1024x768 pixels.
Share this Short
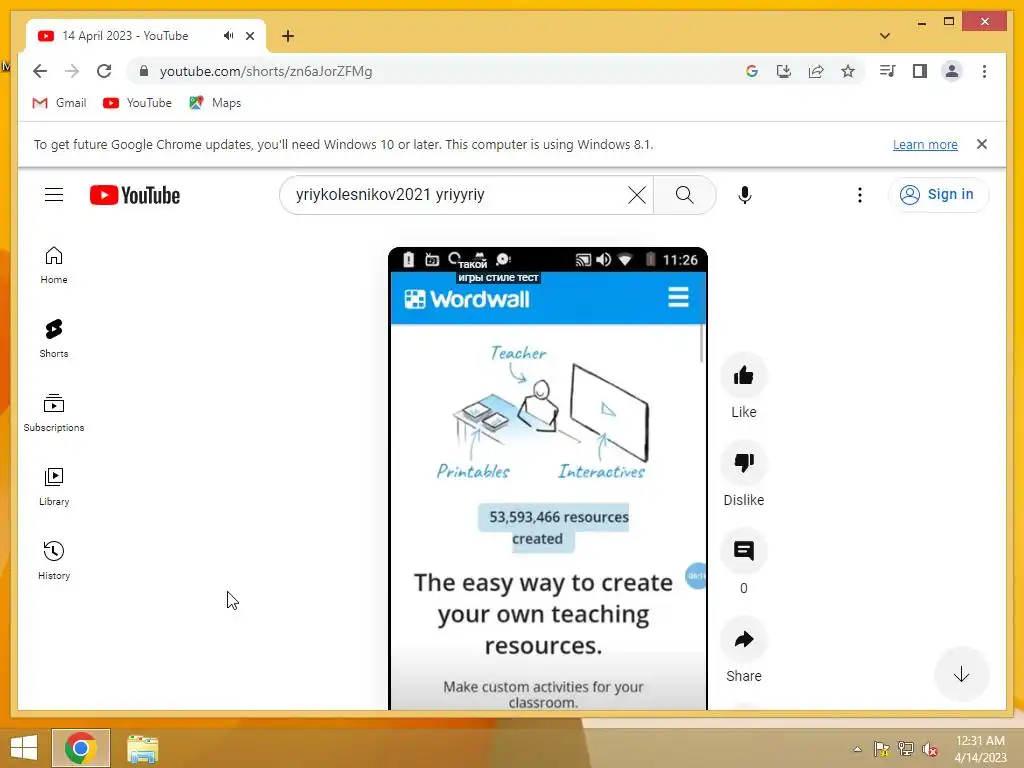[744, 640]
